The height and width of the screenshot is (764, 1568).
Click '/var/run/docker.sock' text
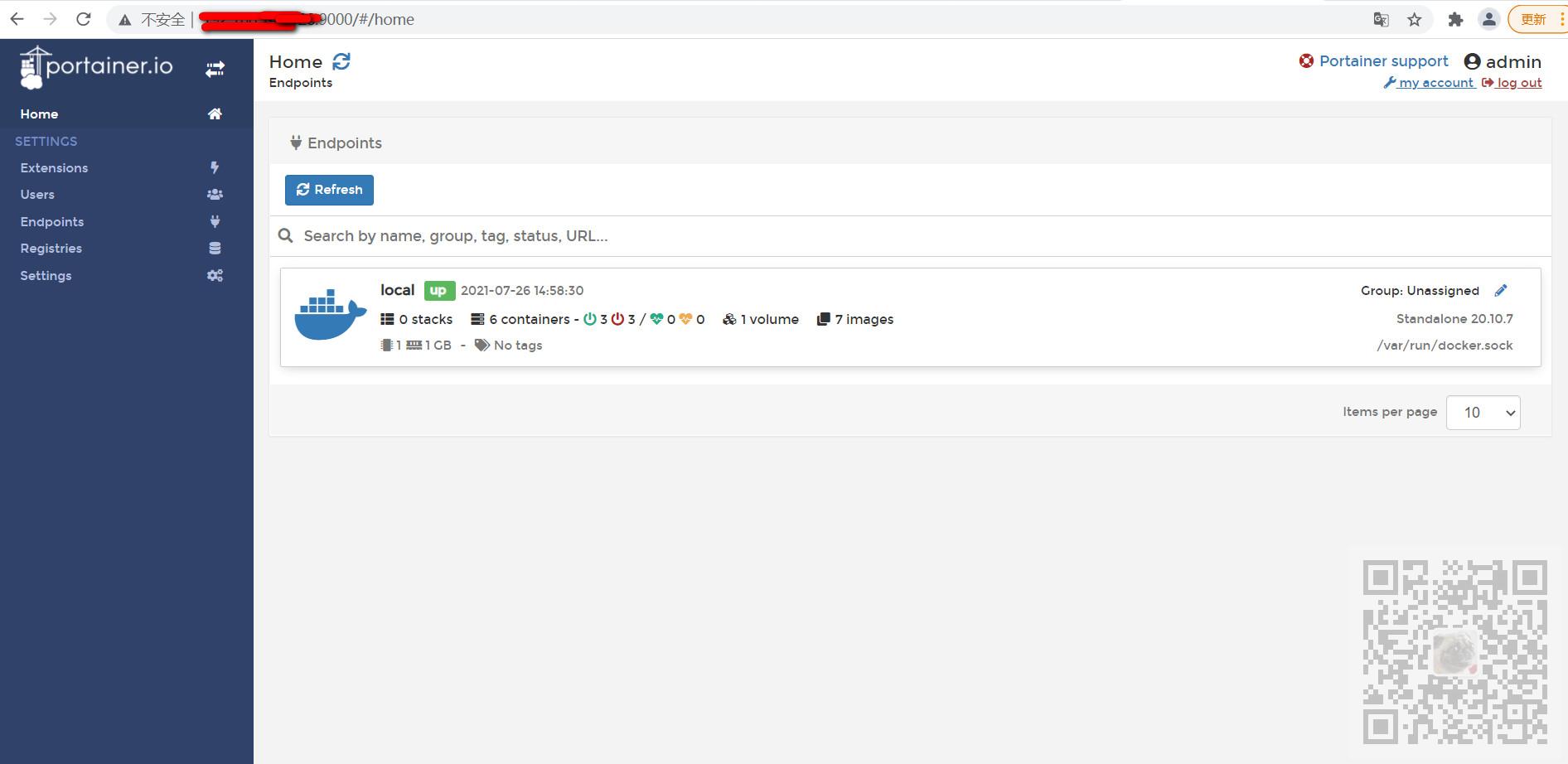(1445, 346)
